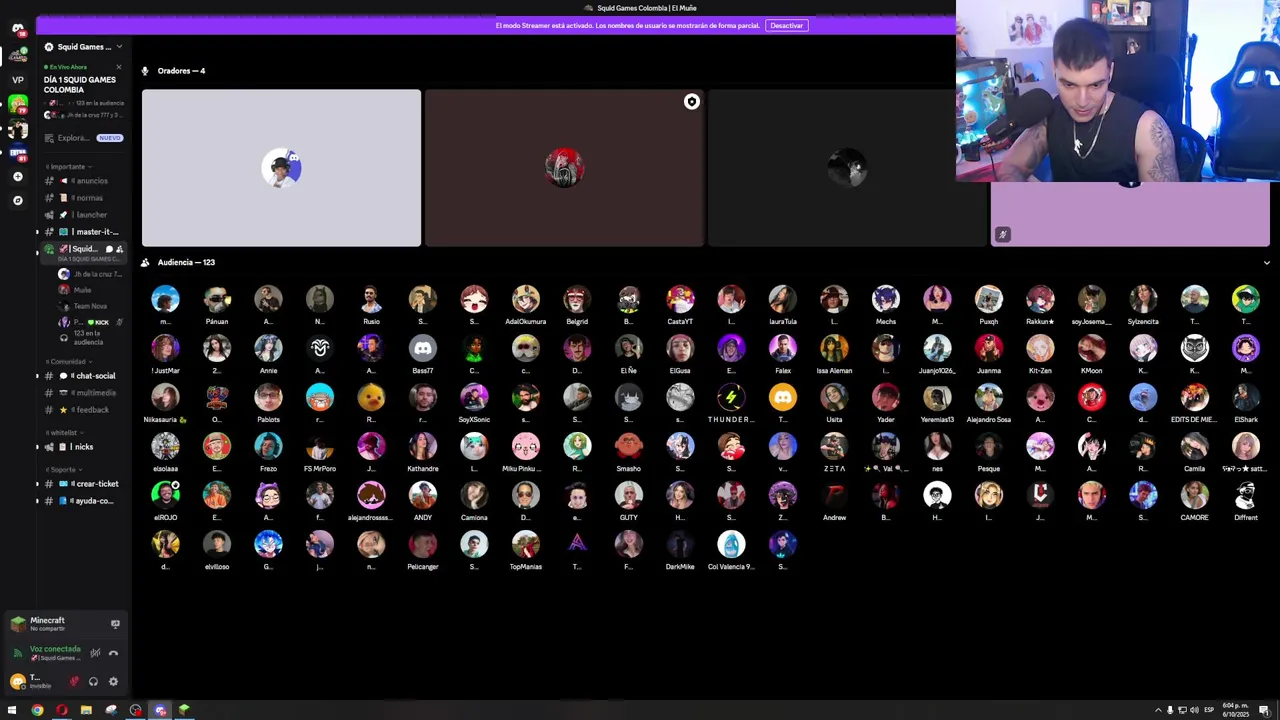Open the normas channel
The width and height of the screenshot is (1280, 720).
(83, 198)
